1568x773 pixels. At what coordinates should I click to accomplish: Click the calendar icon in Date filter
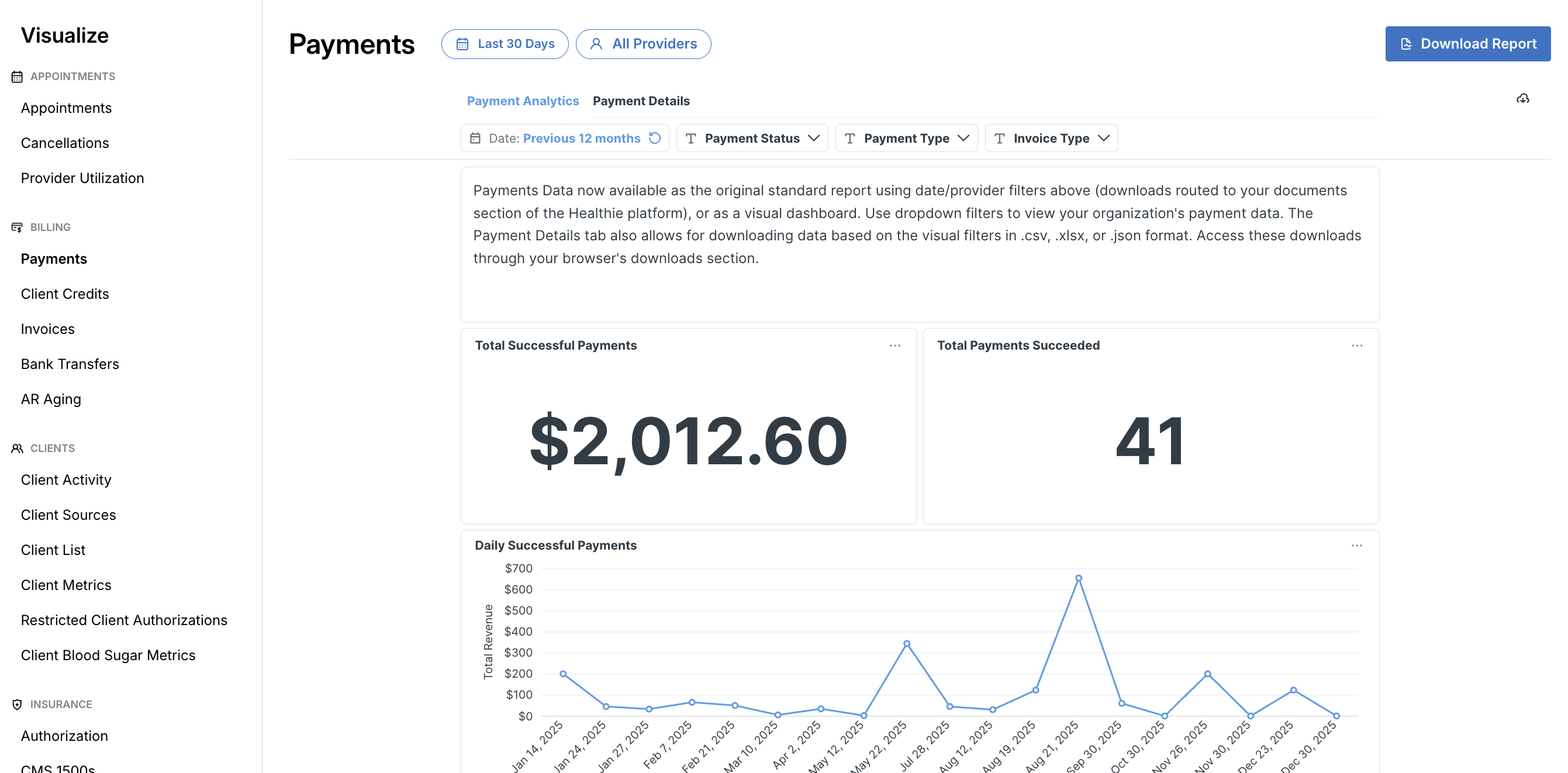point(475,138)
